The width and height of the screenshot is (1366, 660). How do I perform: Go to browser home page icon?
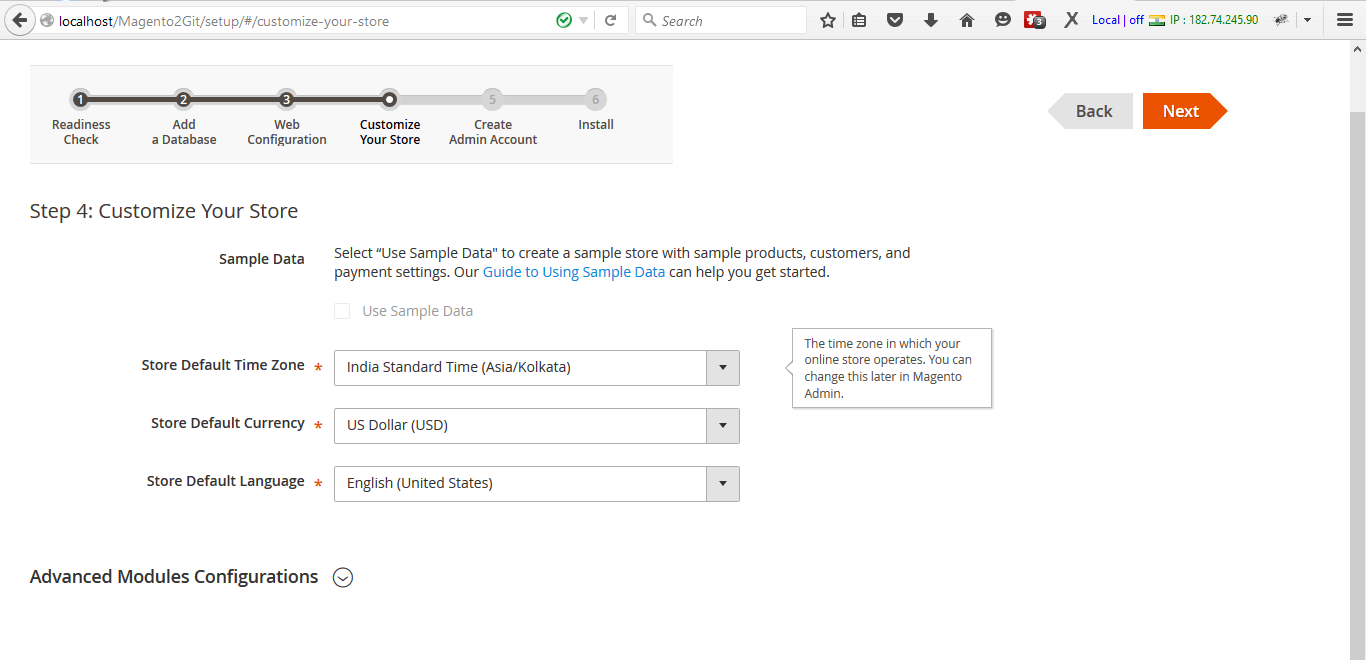[966, 20]
